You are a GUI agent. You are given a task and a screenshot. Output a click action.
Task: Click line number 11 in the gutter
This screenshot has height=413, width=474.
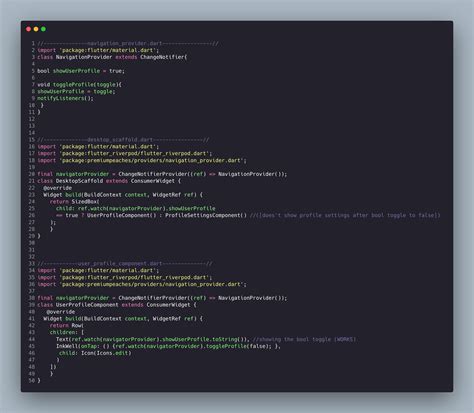[32, 112]
